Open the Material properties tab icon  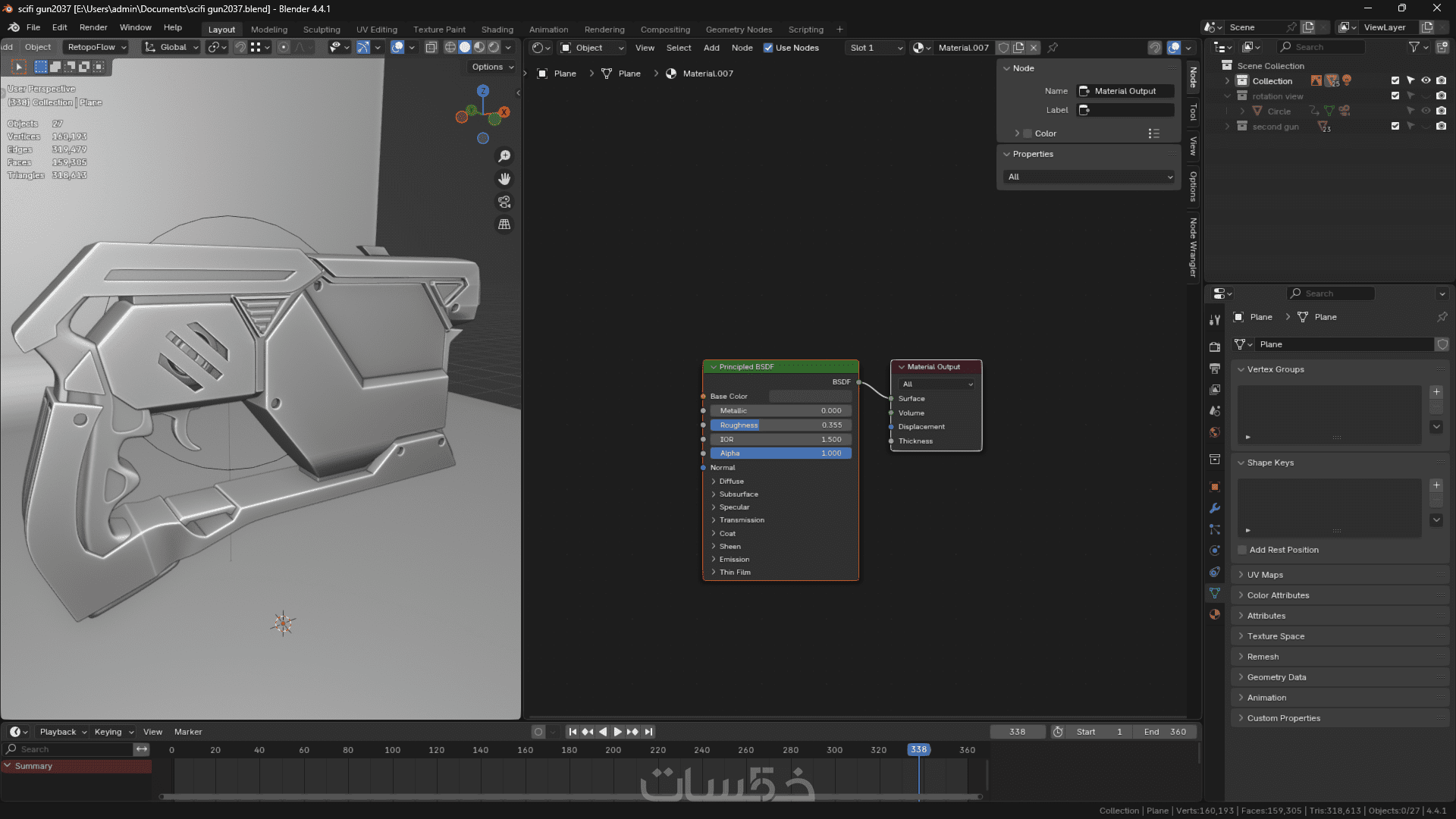1215,614
